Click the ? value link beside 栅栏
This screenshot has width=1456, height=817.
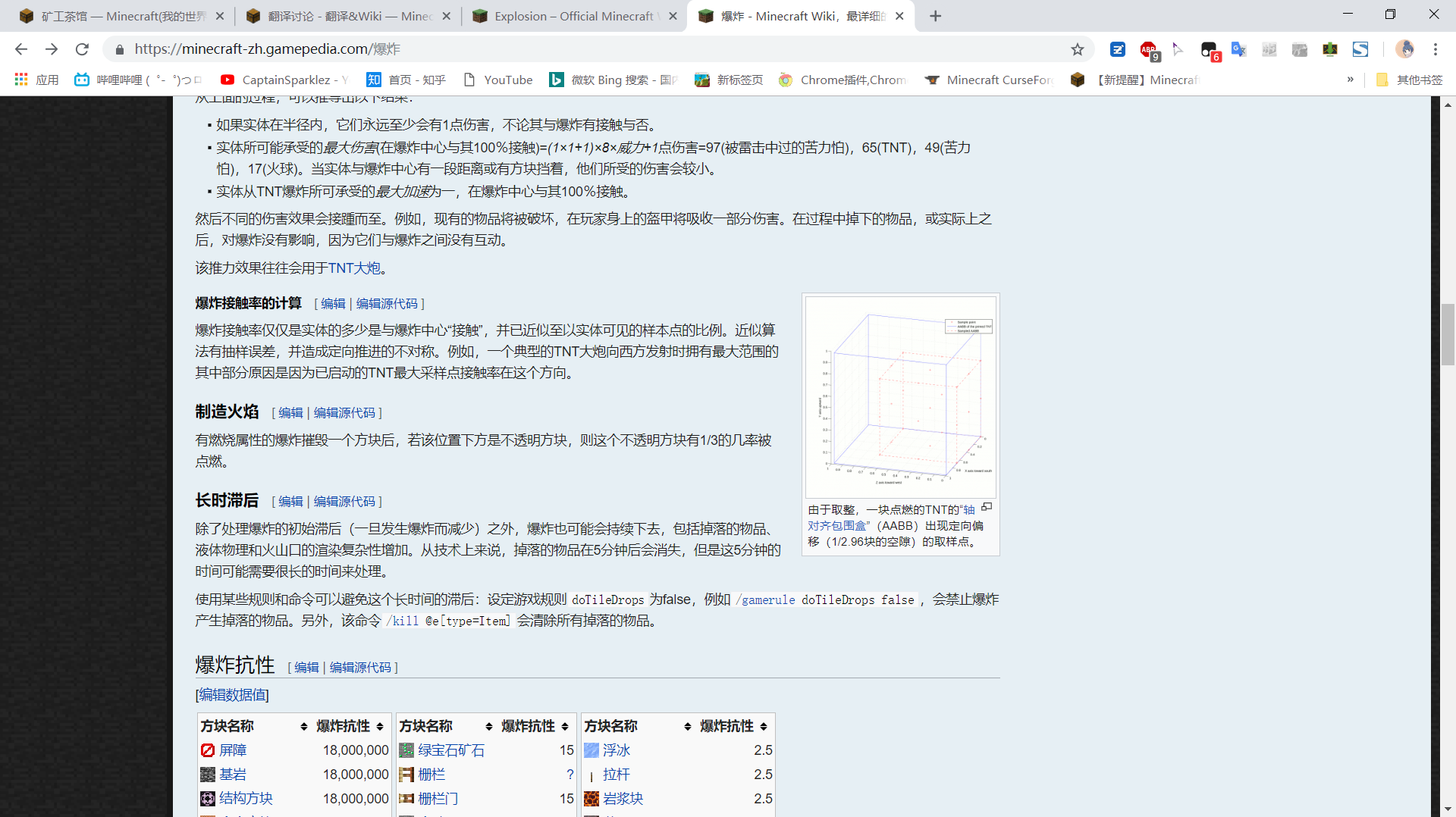570,775
